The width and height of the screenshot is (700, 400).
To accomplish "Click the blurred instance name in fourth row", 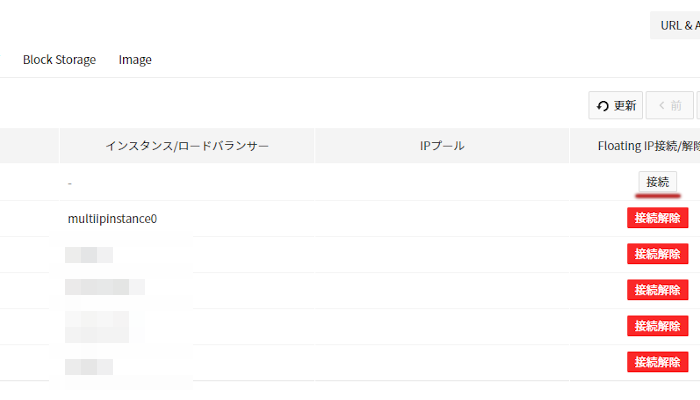I will click(x=104, y=288).
